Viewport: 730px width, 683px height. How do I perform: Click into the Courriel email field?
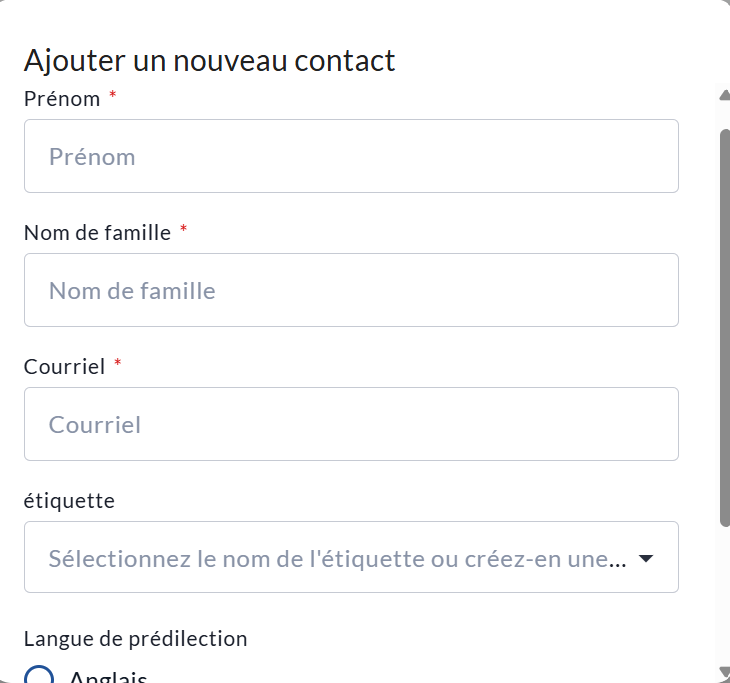(x=351, y=425)
